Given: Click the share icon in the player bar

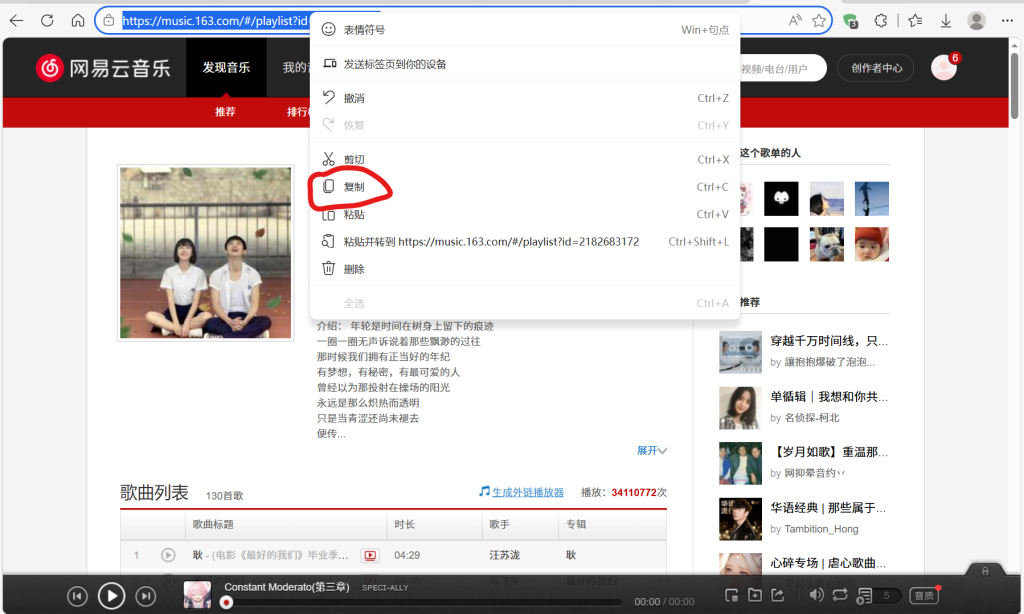Looking at the screenshot, I should coord(778,595).
